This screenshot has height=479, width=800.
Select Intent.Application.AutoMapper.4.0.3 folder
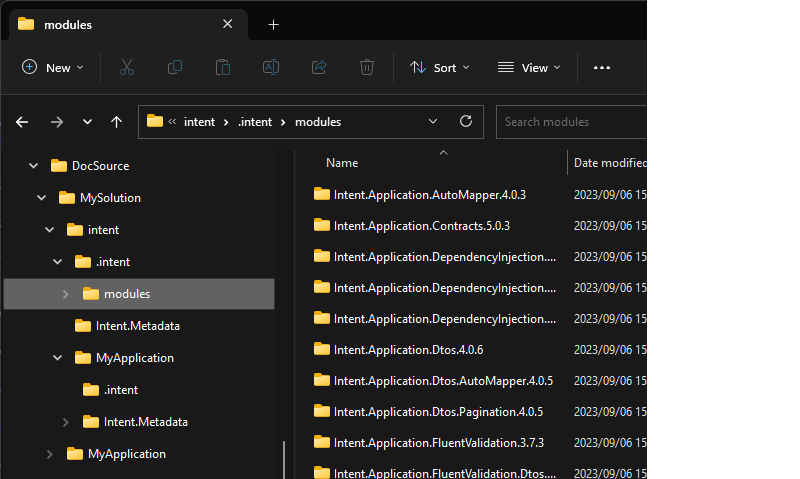click(430, 195)
